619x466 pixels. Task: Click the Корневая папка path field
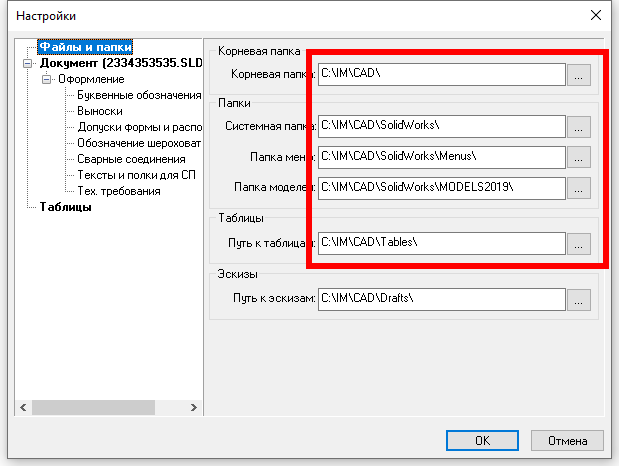(x=441, y=74)
